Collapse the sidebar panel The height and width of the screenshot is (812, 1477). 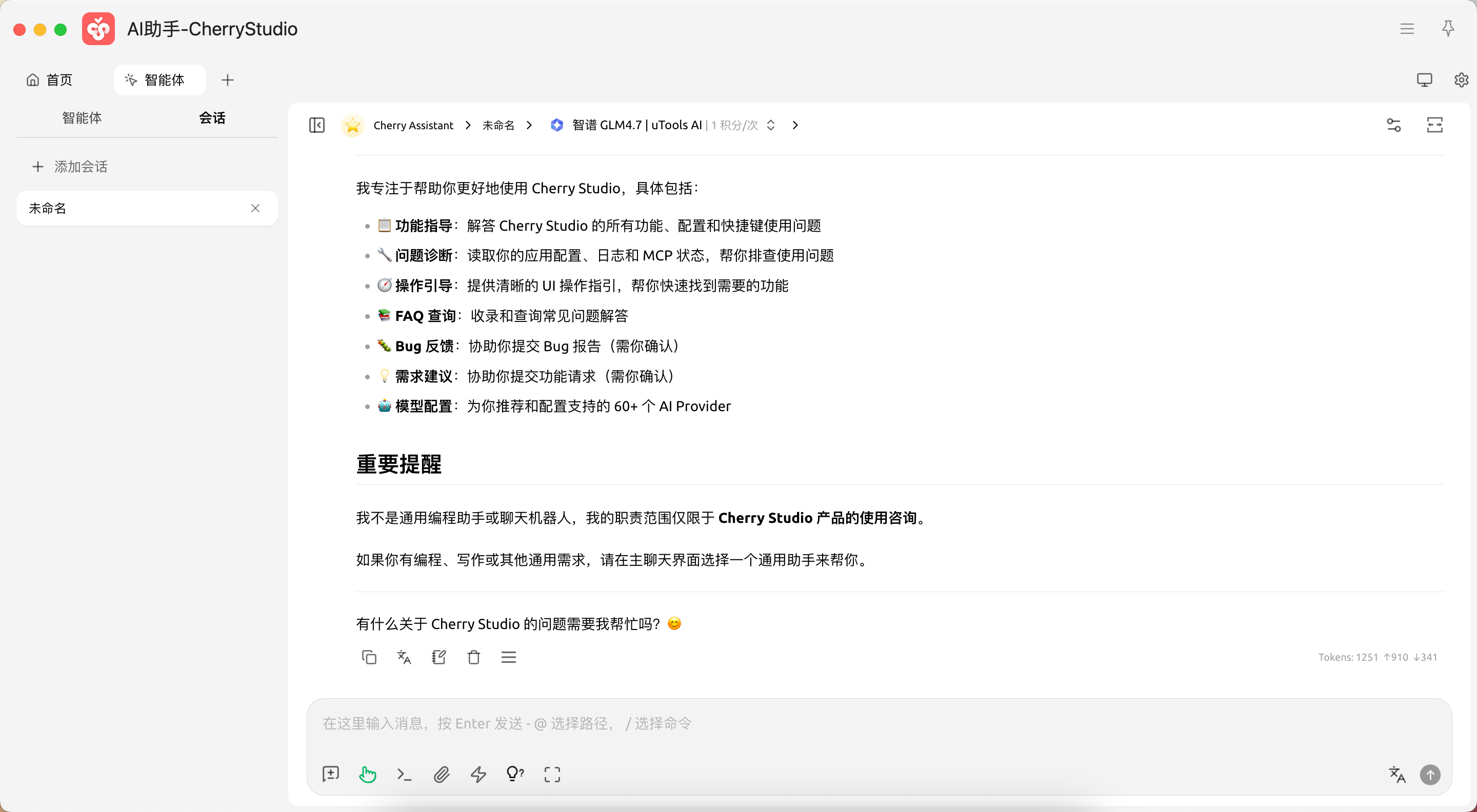[316, 125]
